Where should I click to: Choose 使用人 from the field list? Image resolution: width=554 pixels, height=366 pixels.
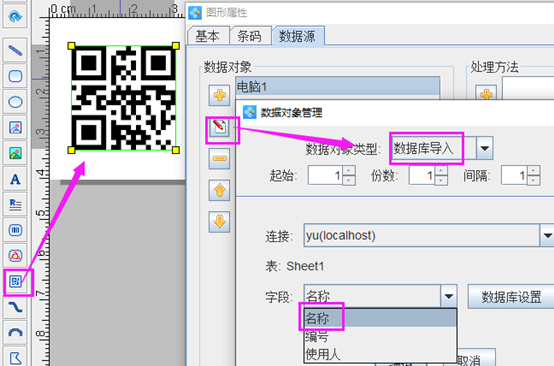pyautogui.click(x=380, y=354)
